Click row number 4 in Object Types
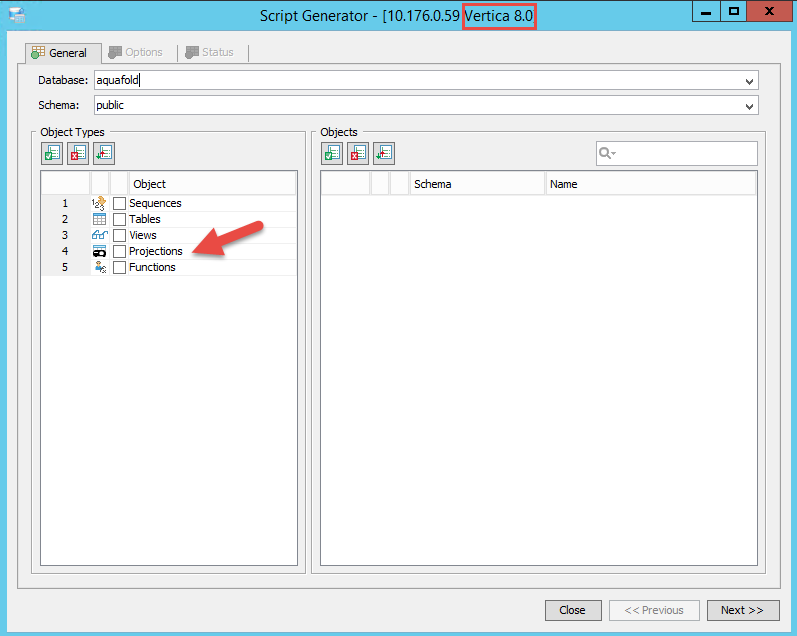797x636 pixels. pyautogui.click(x=65, y=251)
